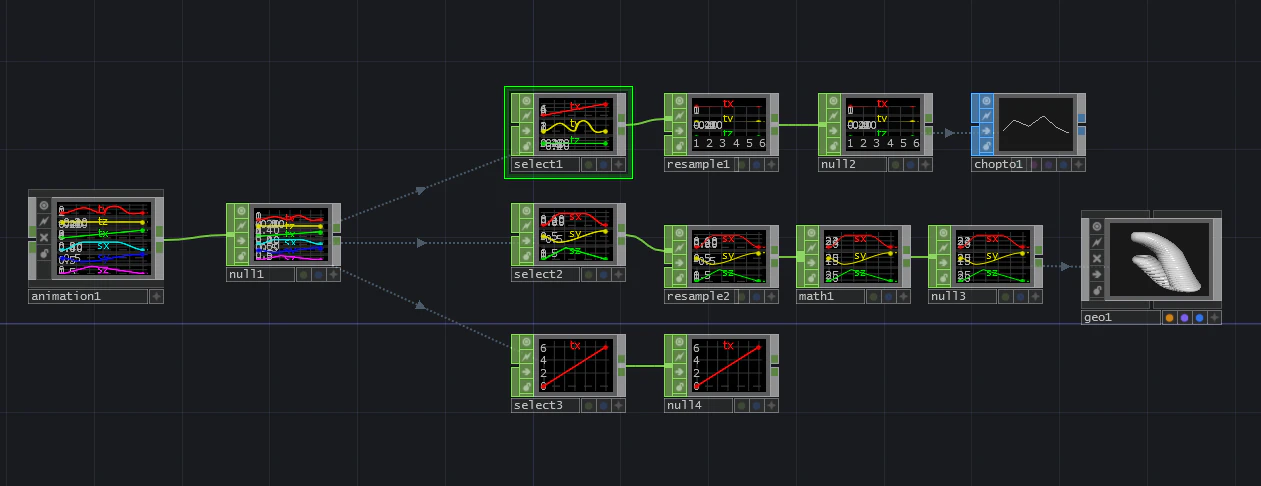Bypass null1 using its arrow flag
Screen dimensions: 1261x486
click(x=242, y=241)
